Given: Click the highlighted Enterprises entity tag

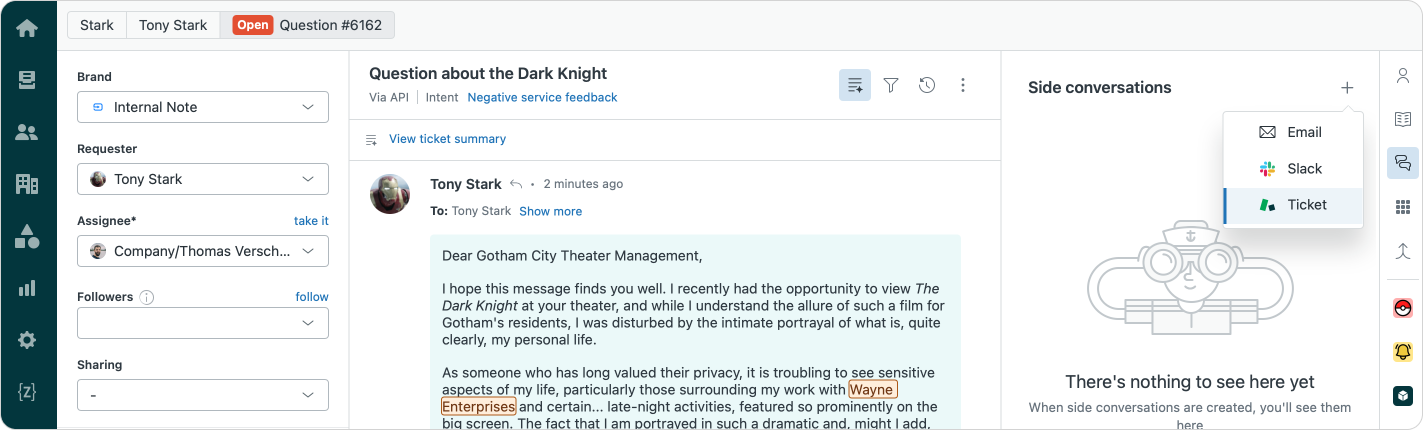Looking at the screenshot, I should (x=479, y=406).
